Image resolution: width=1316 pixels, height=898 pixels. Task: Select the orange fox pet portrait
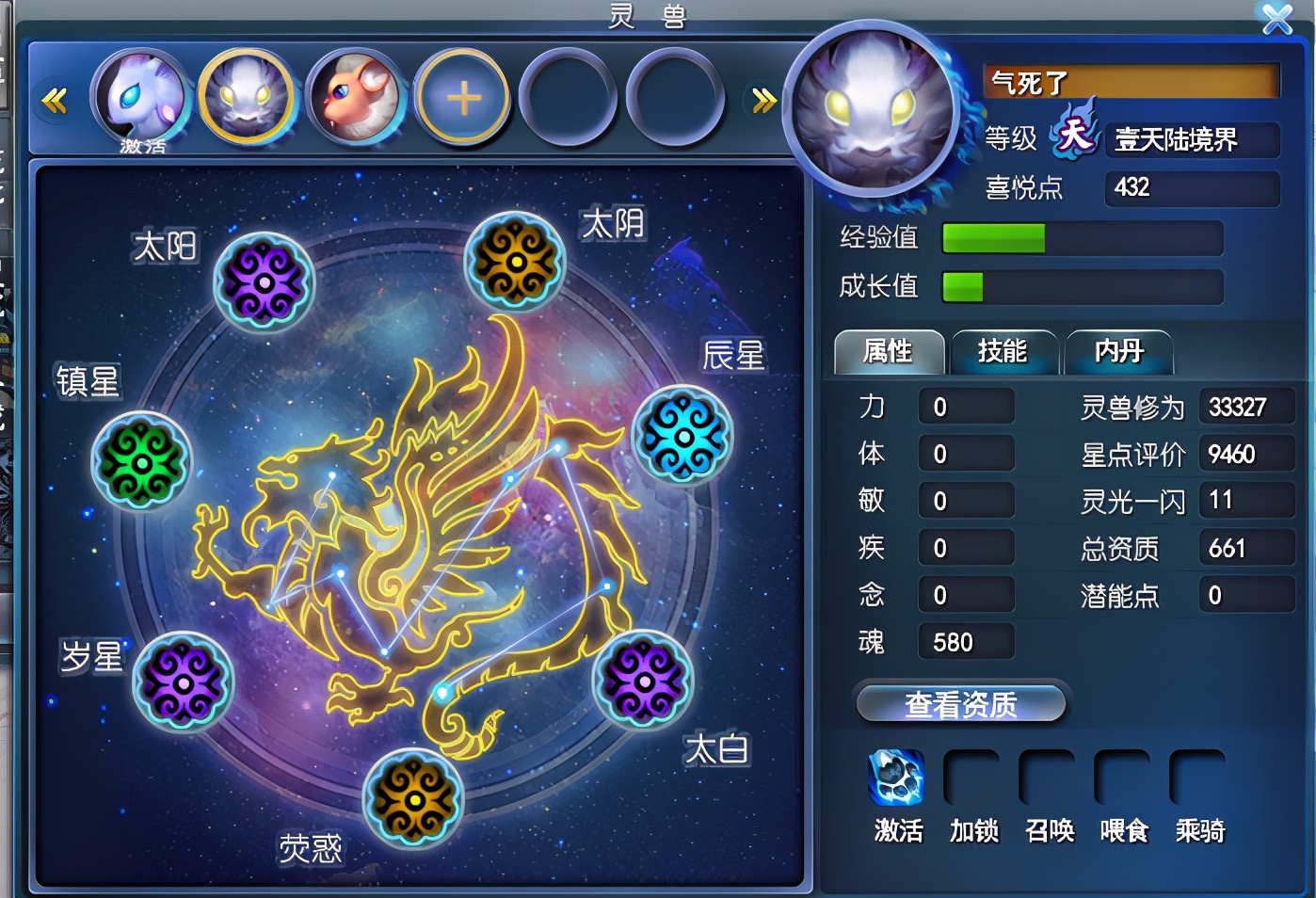[355, 98]
